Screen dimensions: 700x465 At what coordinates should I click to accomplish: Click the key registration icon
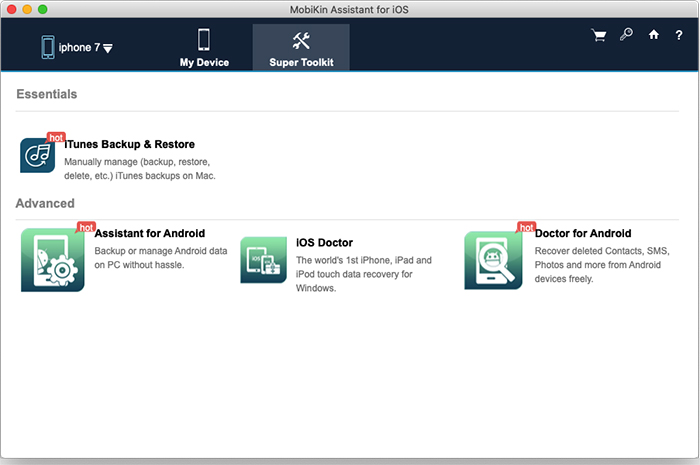626,34
